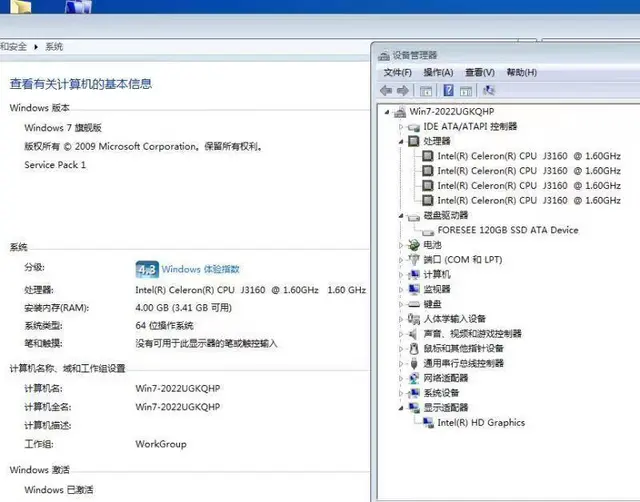Click the computer name value beside 计算机名
This screenshot has height=502, width=640.
pyautogui.click(x=178, y=388)
